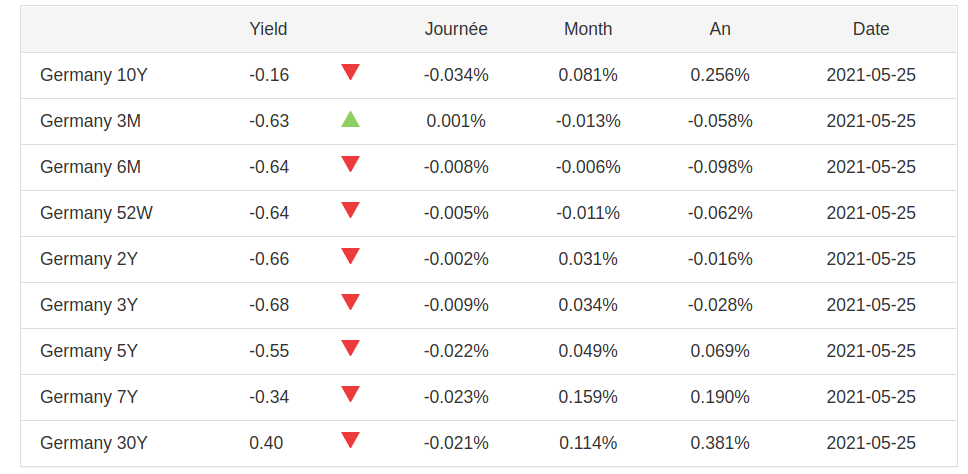
Task: Sort by the Yield column header
Action: [268, 29]
